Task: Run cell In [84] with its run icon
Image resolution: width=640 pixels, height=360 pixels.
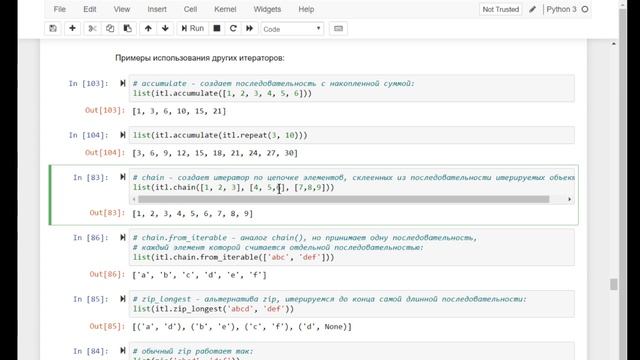Action: point(122,350)
